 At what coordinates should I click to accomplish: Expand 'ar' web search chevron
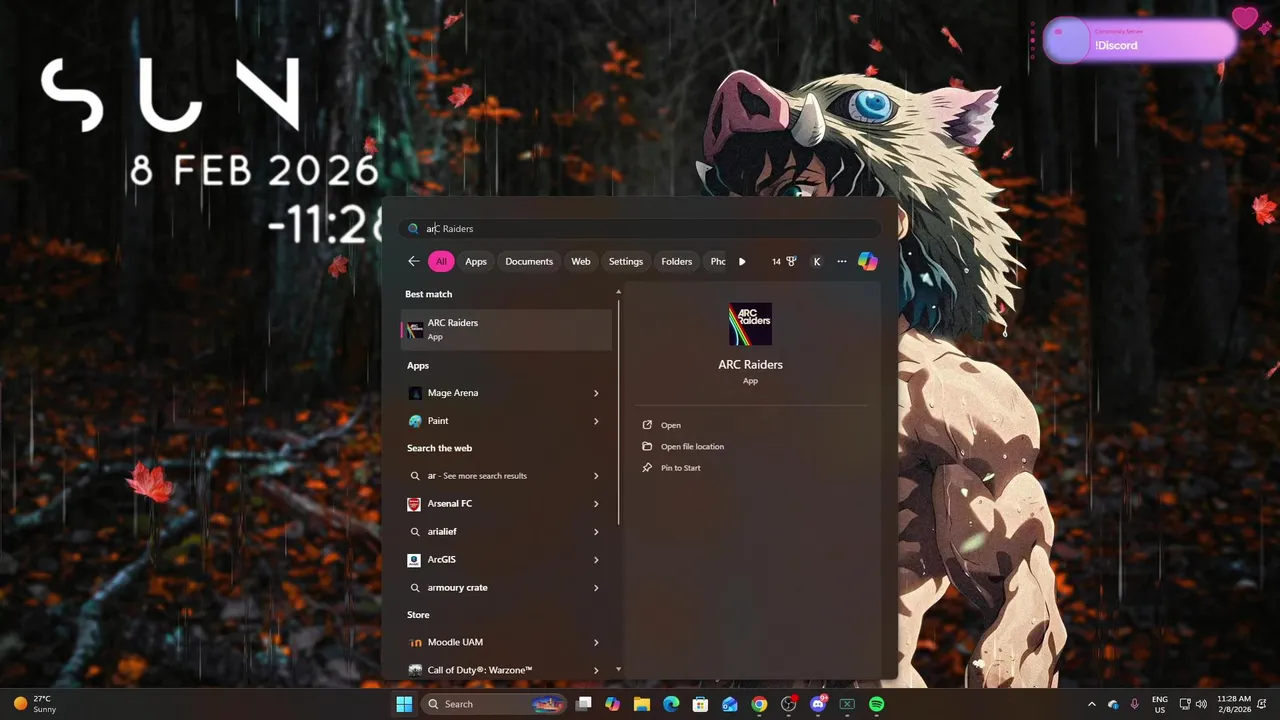(x=596, y=476)
